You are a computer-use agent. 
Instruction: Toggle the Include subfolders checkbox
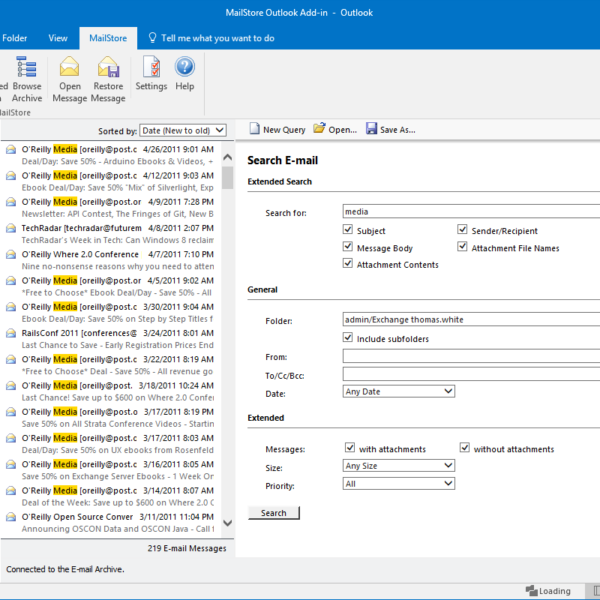point(347,338)
